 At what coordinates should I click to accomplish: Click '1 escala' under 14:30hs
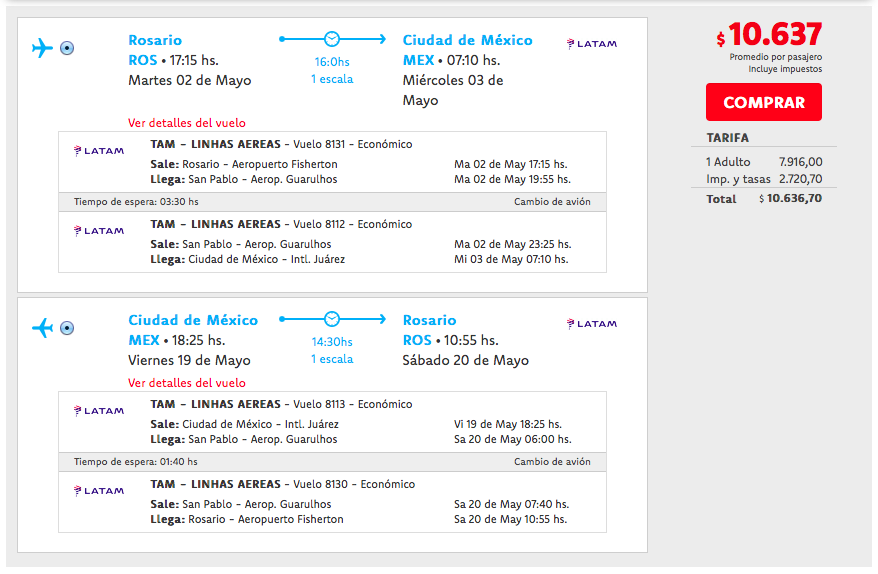pyautogui.click(x=332, y=359)
